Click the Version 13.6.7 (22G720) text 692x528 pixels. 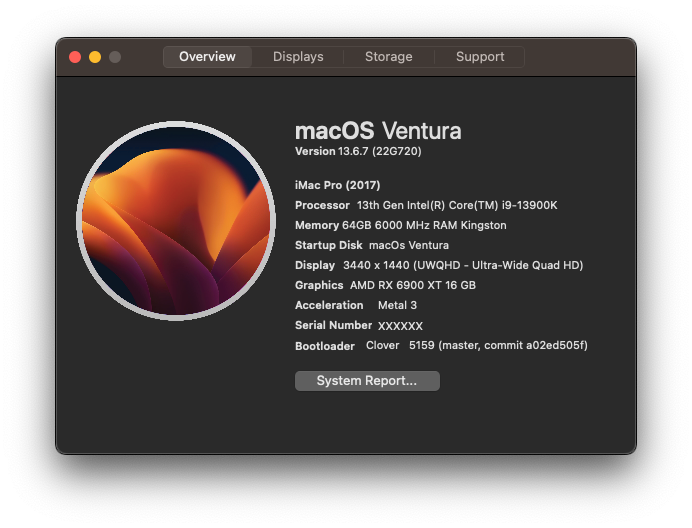click(x=358, y=151)
